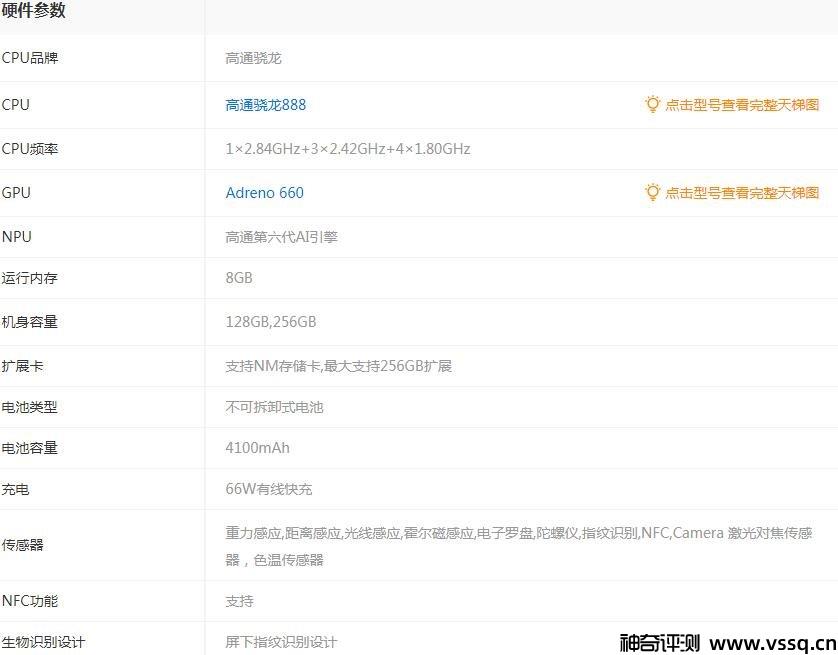Select the 1×2.84GHz+3×2.42GHz+4×1.80GHz value
This screenshot has width=838, height=655.
click(x=348, y=149)
